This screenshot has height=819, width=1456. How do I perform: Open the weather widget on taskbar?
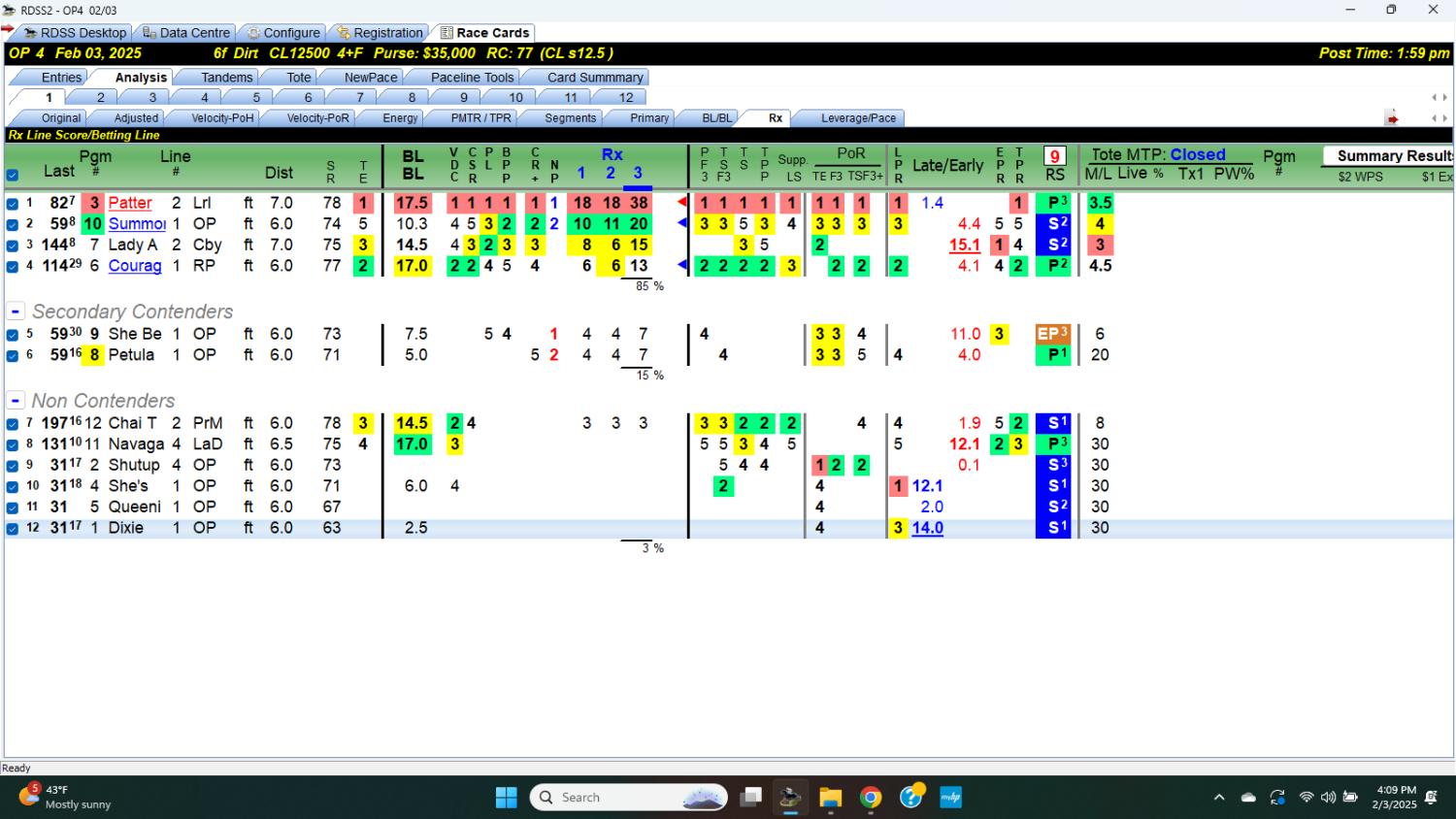pyautogui.click(x=66, y=797)
